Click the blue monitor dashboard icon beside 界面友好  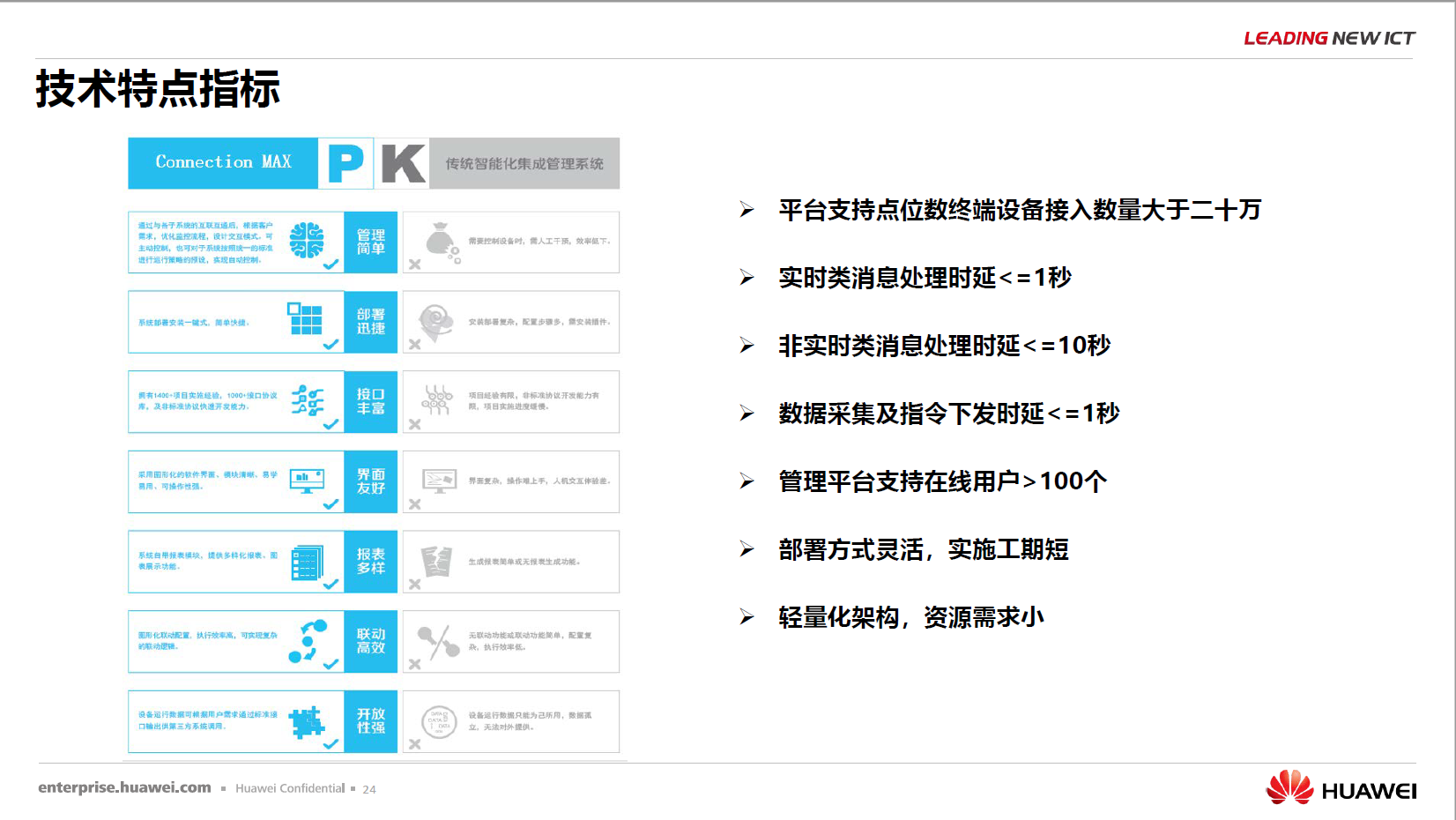coord(308,480)
